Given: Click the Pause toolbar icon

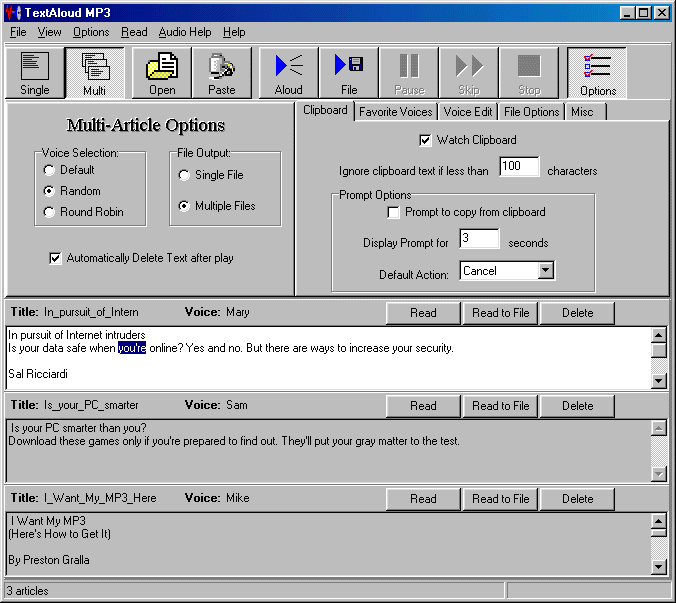Looking at the screenshot, I should point(409,73).
